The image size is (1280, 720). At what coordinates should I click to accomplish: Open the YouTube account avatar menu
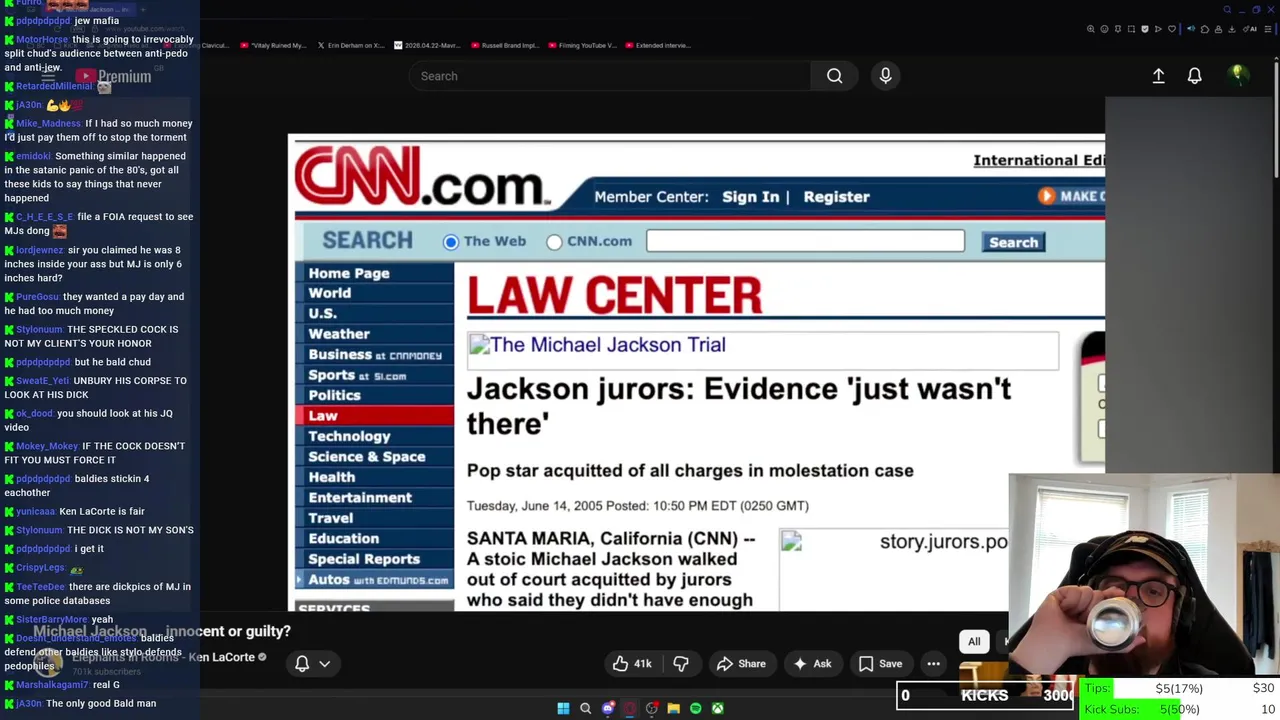[1237, 75]
